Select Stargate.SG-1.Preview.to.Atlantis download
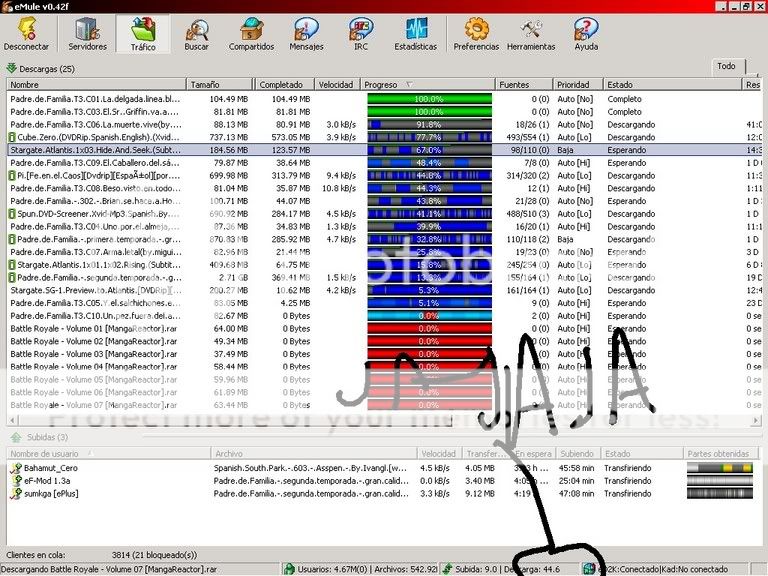Image resolution: width=768 pixels, height=576 pixels. [x=384, y=290]
